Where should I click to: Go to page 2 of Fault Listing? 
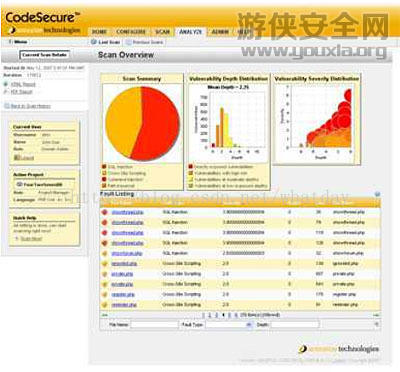point(210,315)
